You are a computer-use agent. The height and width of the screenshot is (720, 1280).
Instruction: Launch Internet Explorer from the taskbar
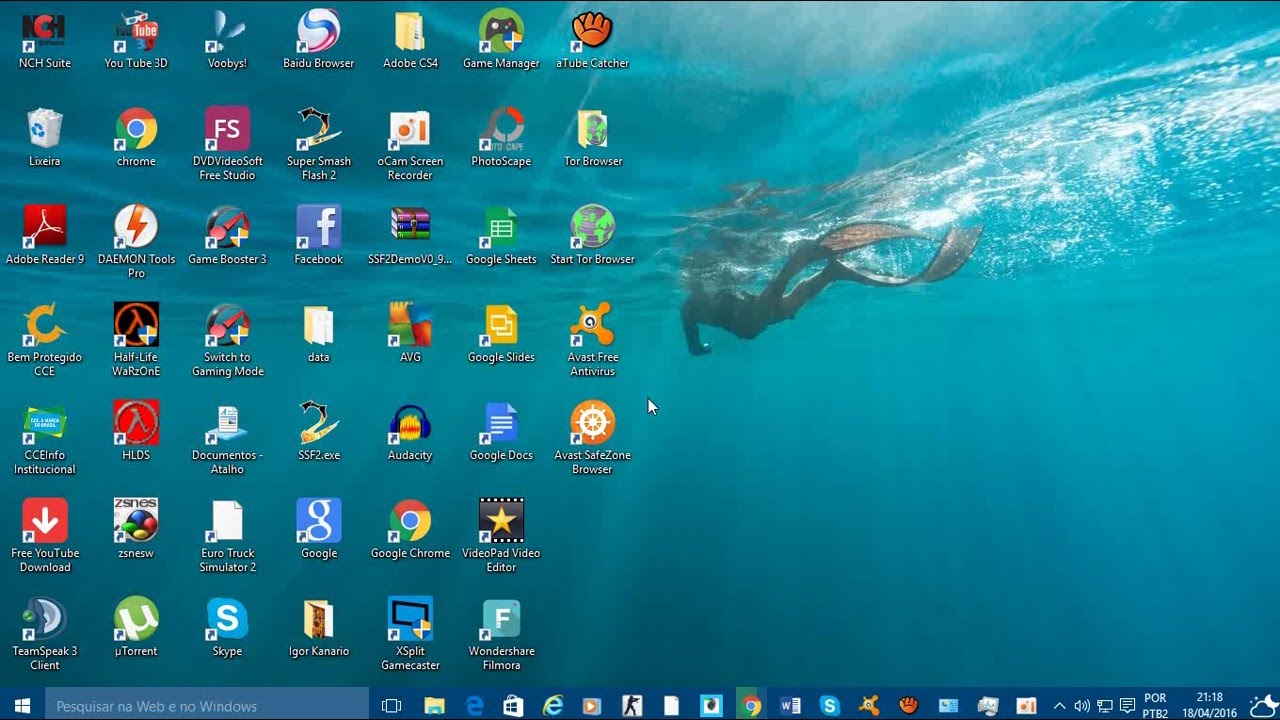(553, 706)
